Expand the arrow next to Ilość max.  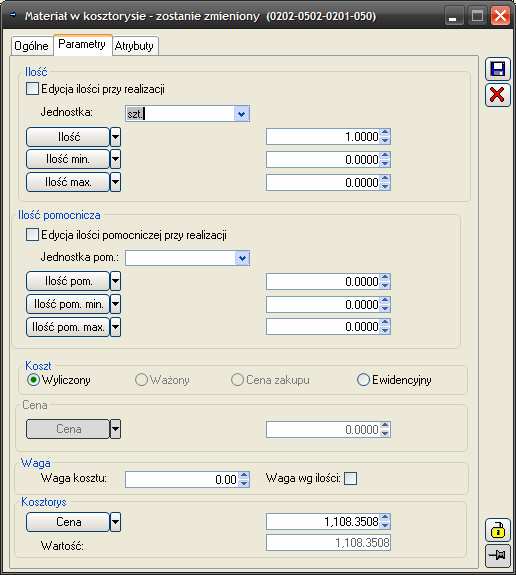click(116, 182)
